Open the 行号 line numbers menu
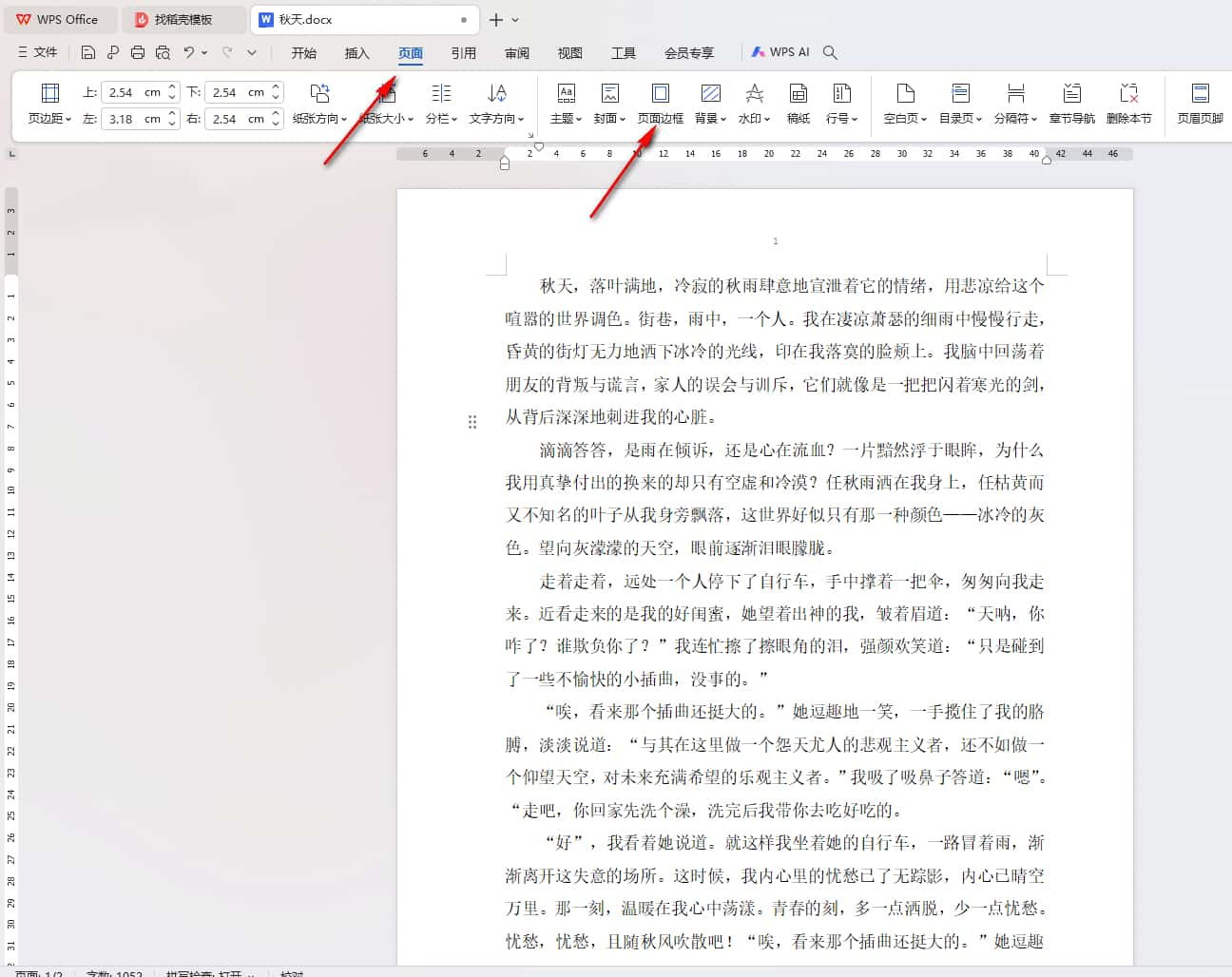1232x977 pixels. point(841,104)
